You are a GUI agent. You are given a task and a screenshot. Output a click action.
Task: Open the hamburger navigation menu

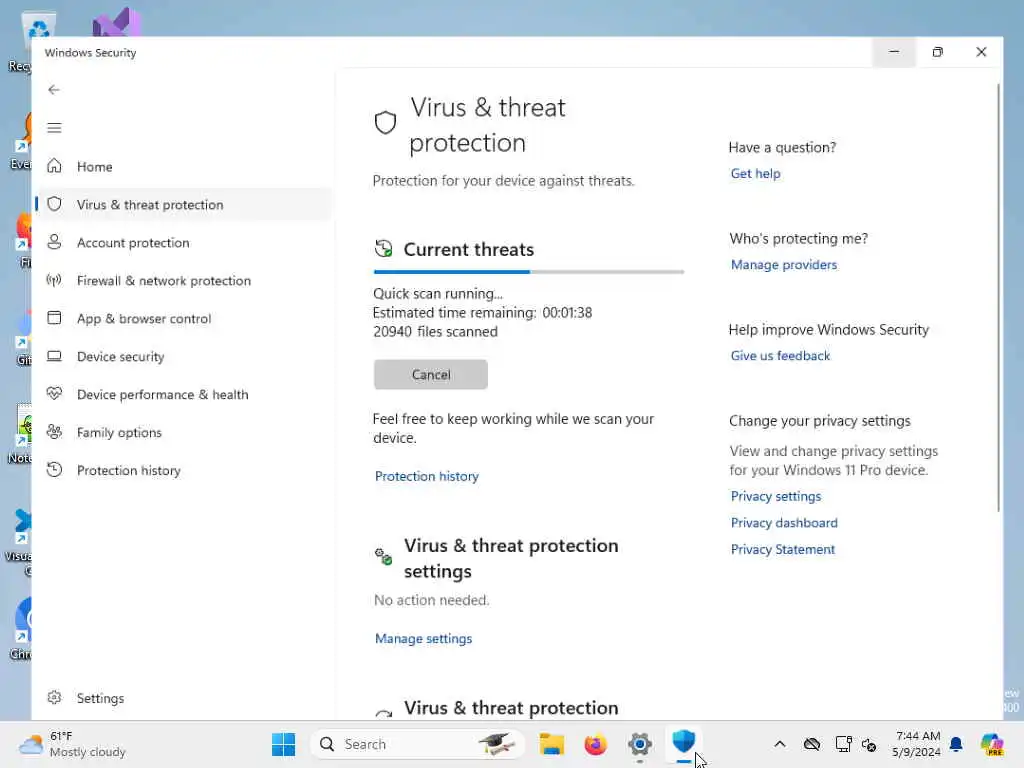(54, 128)
